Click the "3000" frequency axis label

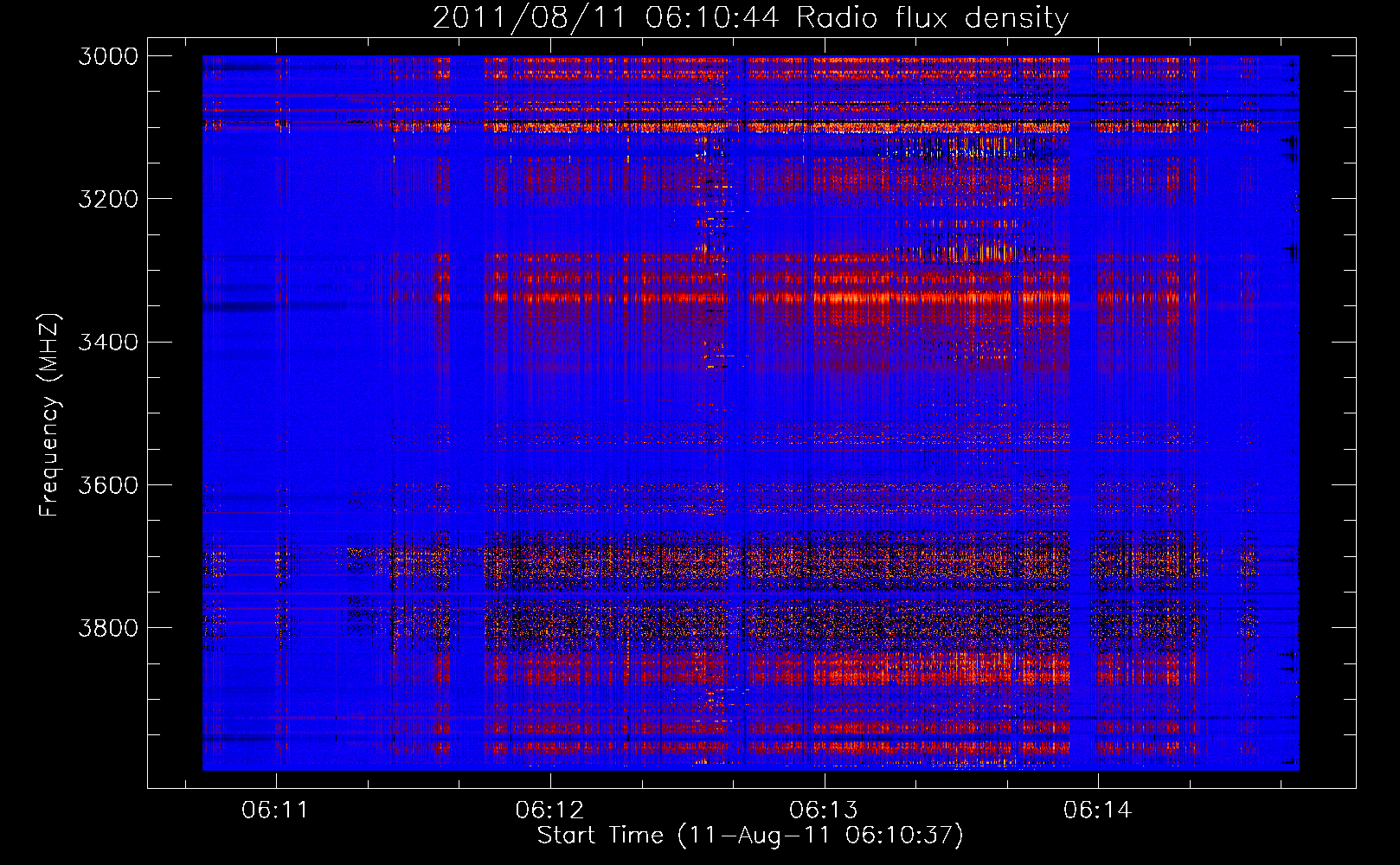(108, 56)
